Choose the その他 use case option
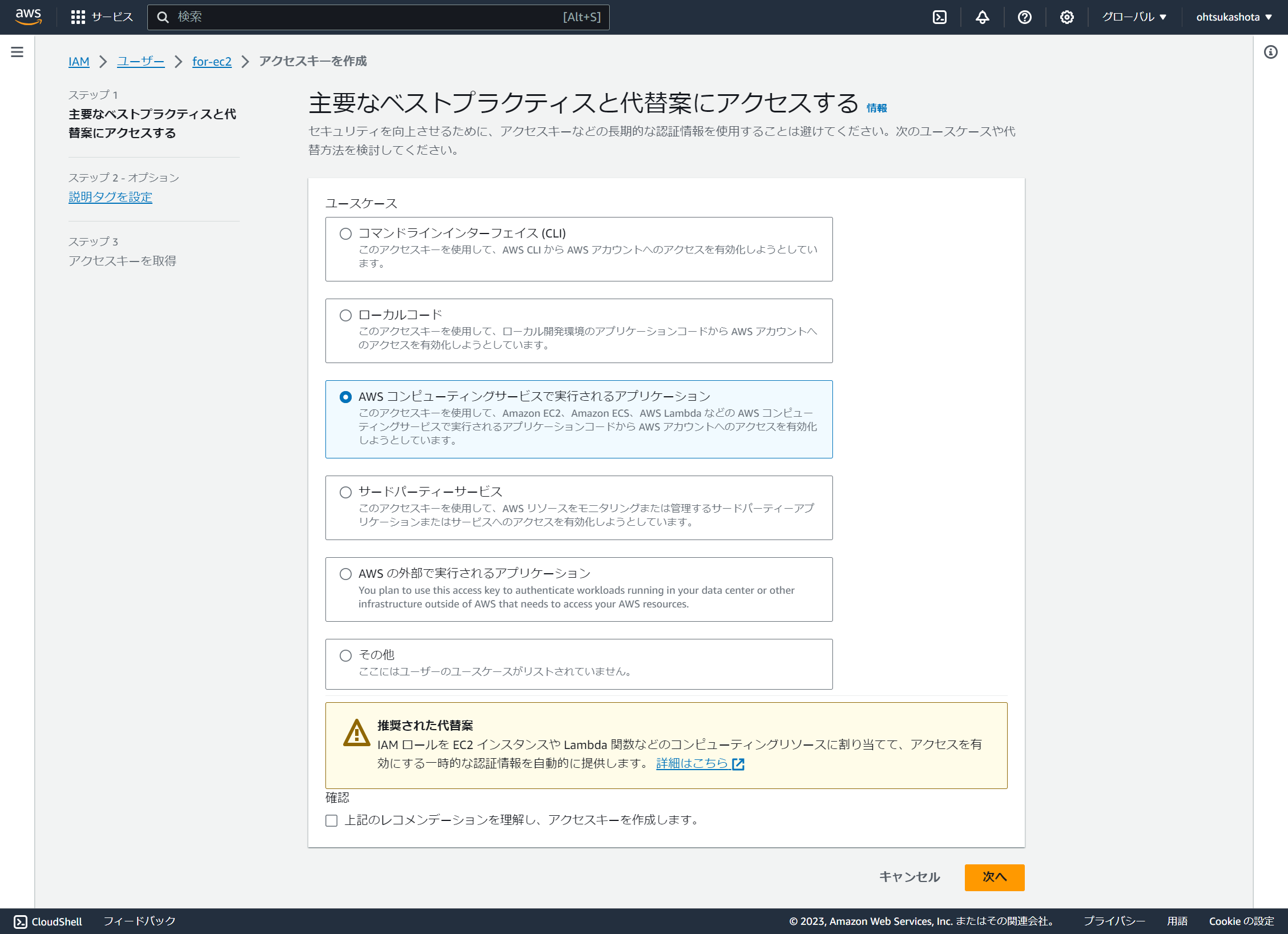The image size is (1288, 934). (x=345, y=655)
